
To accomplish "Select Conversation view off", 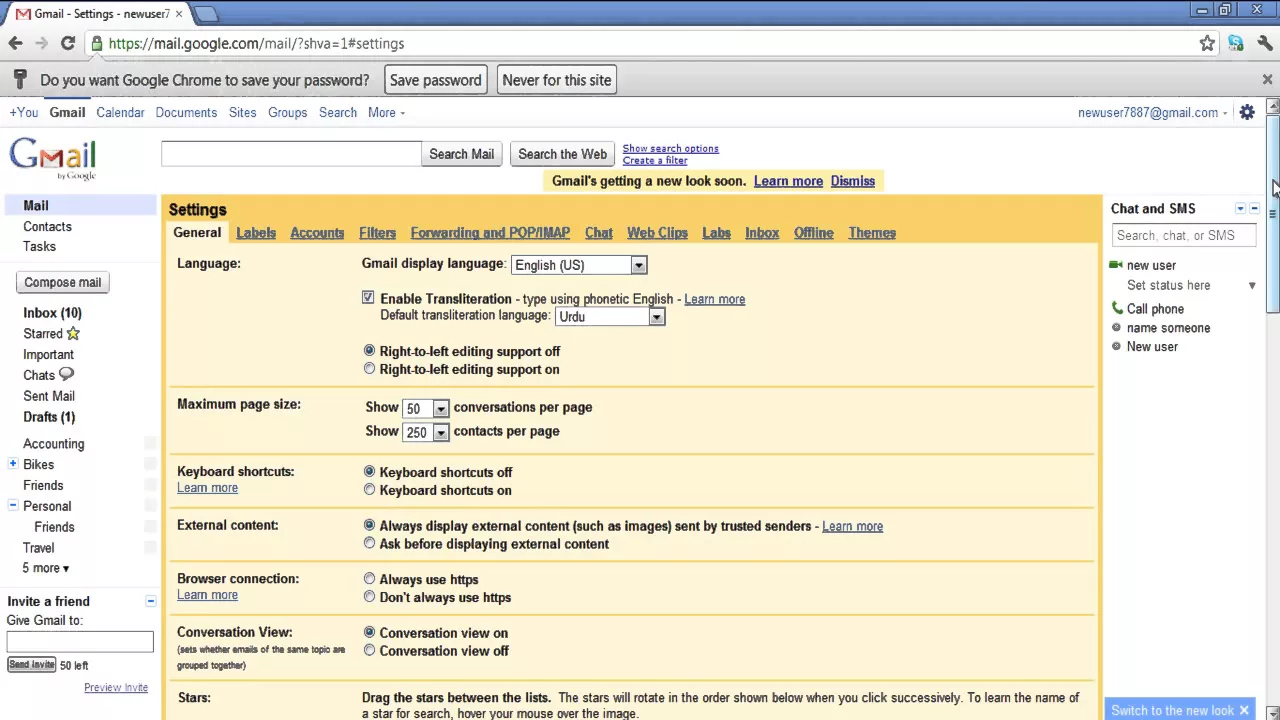I will 369,650.
